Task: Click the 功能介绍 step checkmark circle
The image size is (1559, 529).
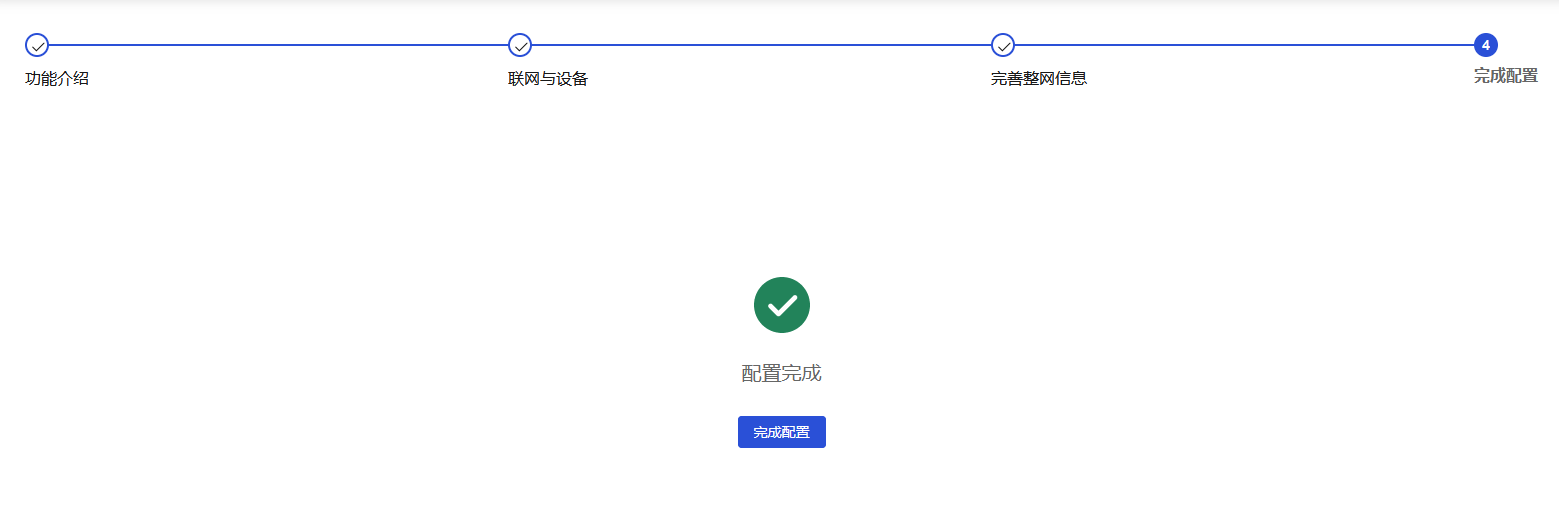Action: click(x=37, y=45)
